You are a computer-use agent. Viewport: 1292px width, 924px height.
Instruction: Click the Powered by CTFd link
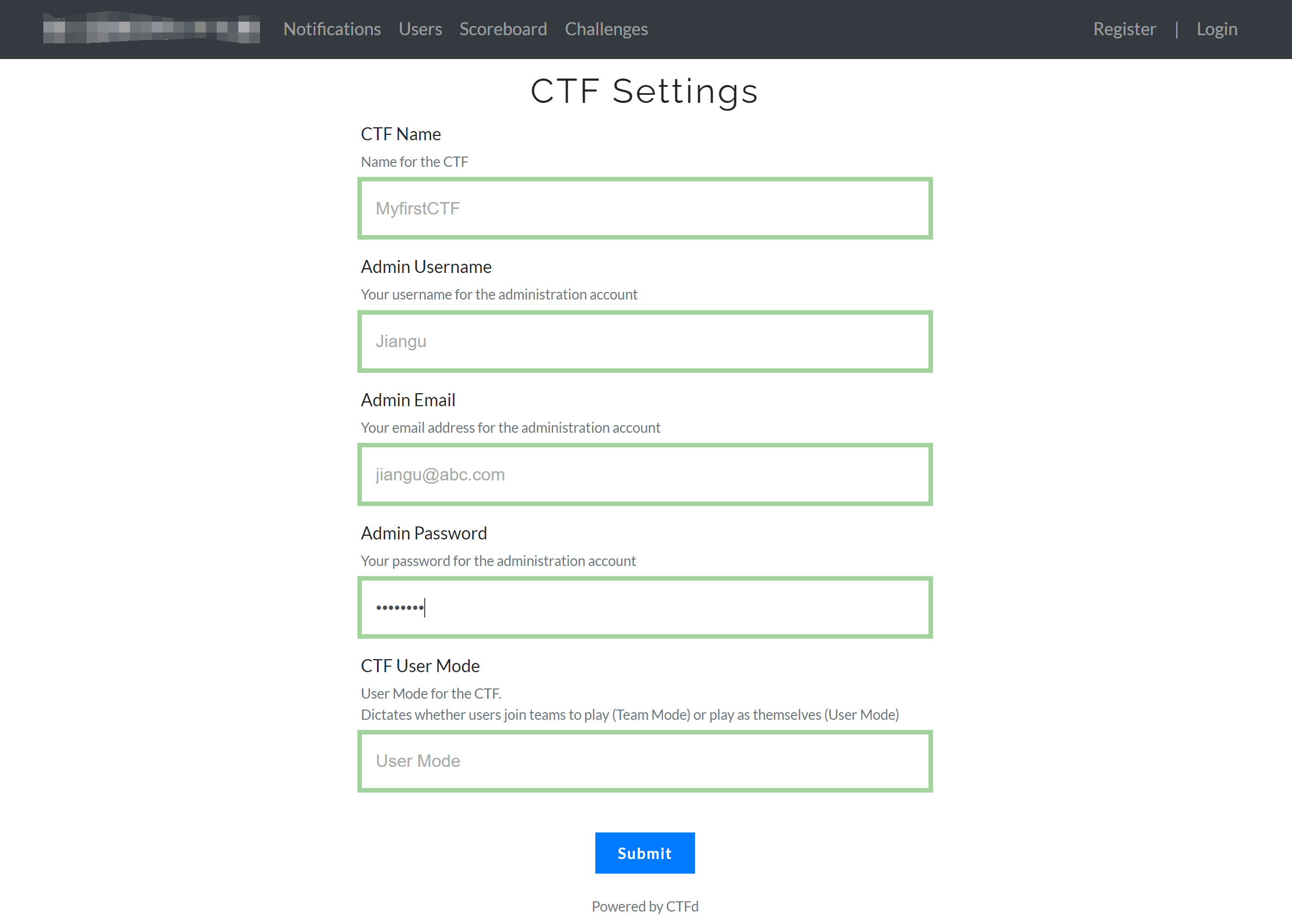[x=645, y=906]
